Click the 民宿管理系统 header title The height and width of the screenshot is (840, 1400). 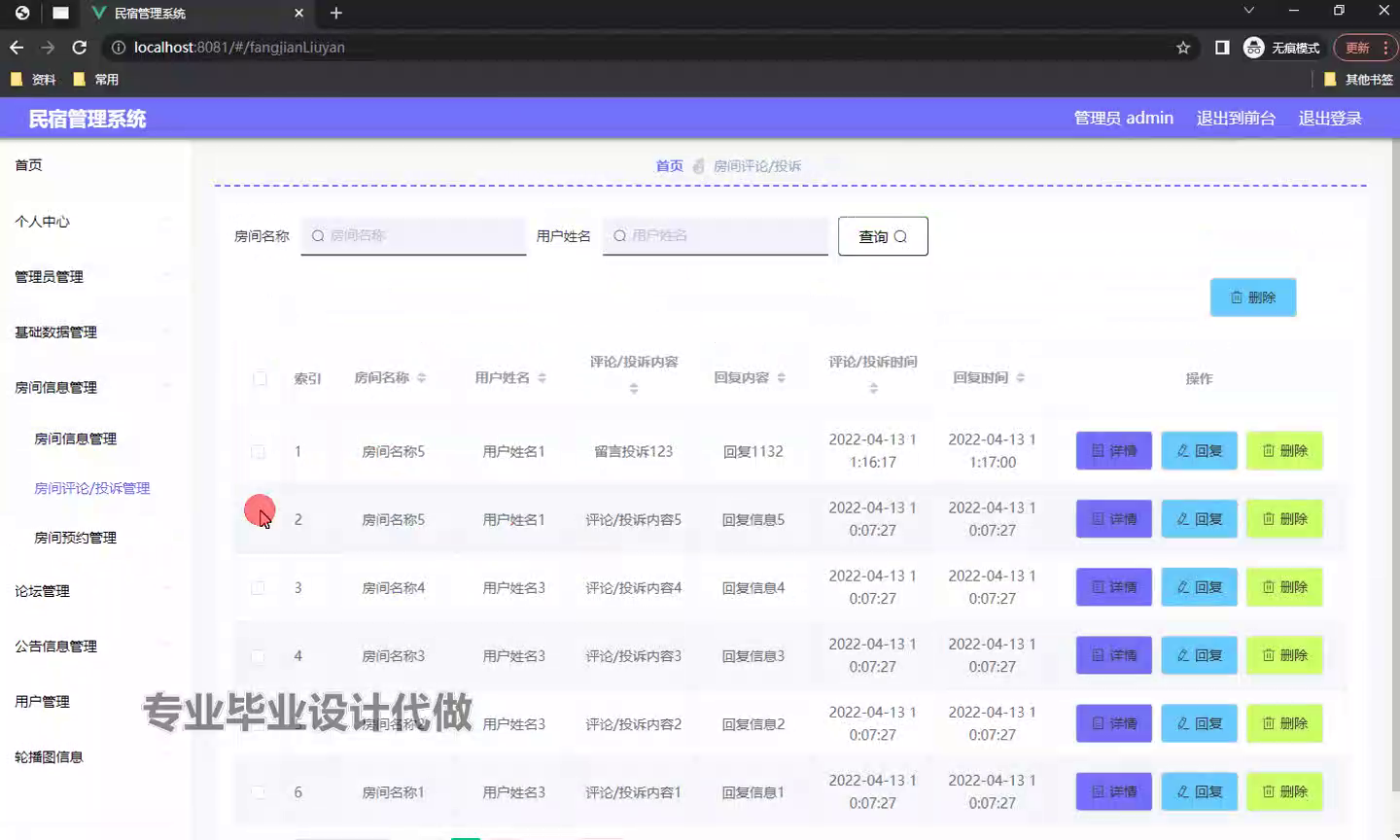pyautogui.click(x=87, y=119)
